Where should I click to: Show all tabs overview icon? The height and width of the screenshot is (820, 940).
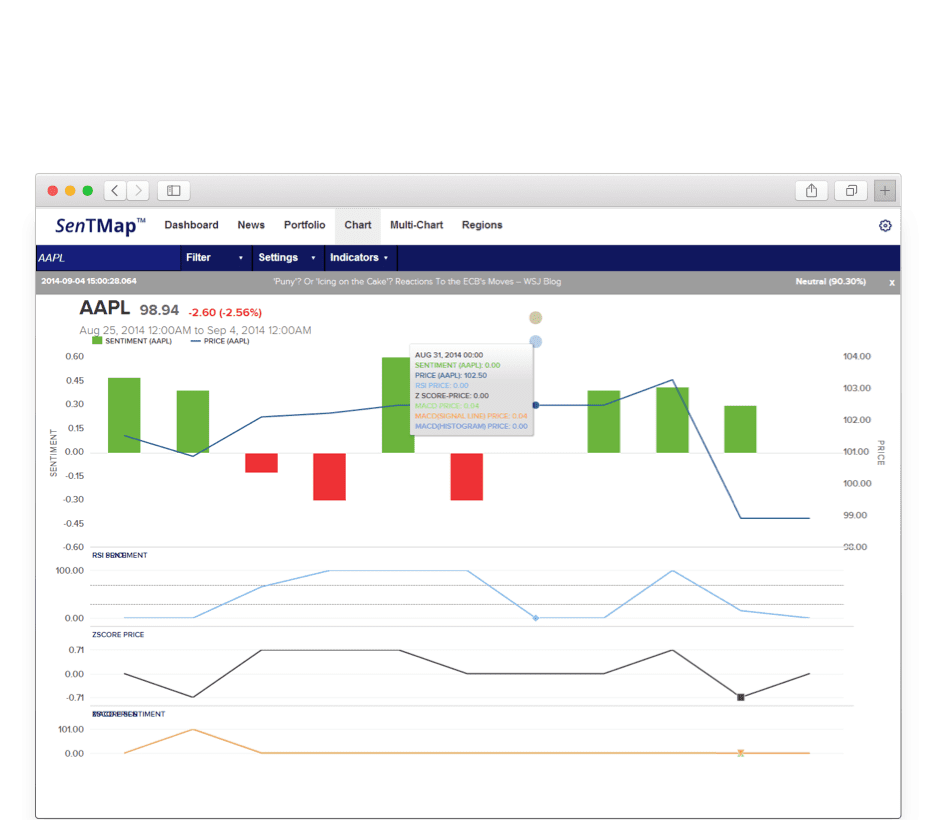click(851, 191)
